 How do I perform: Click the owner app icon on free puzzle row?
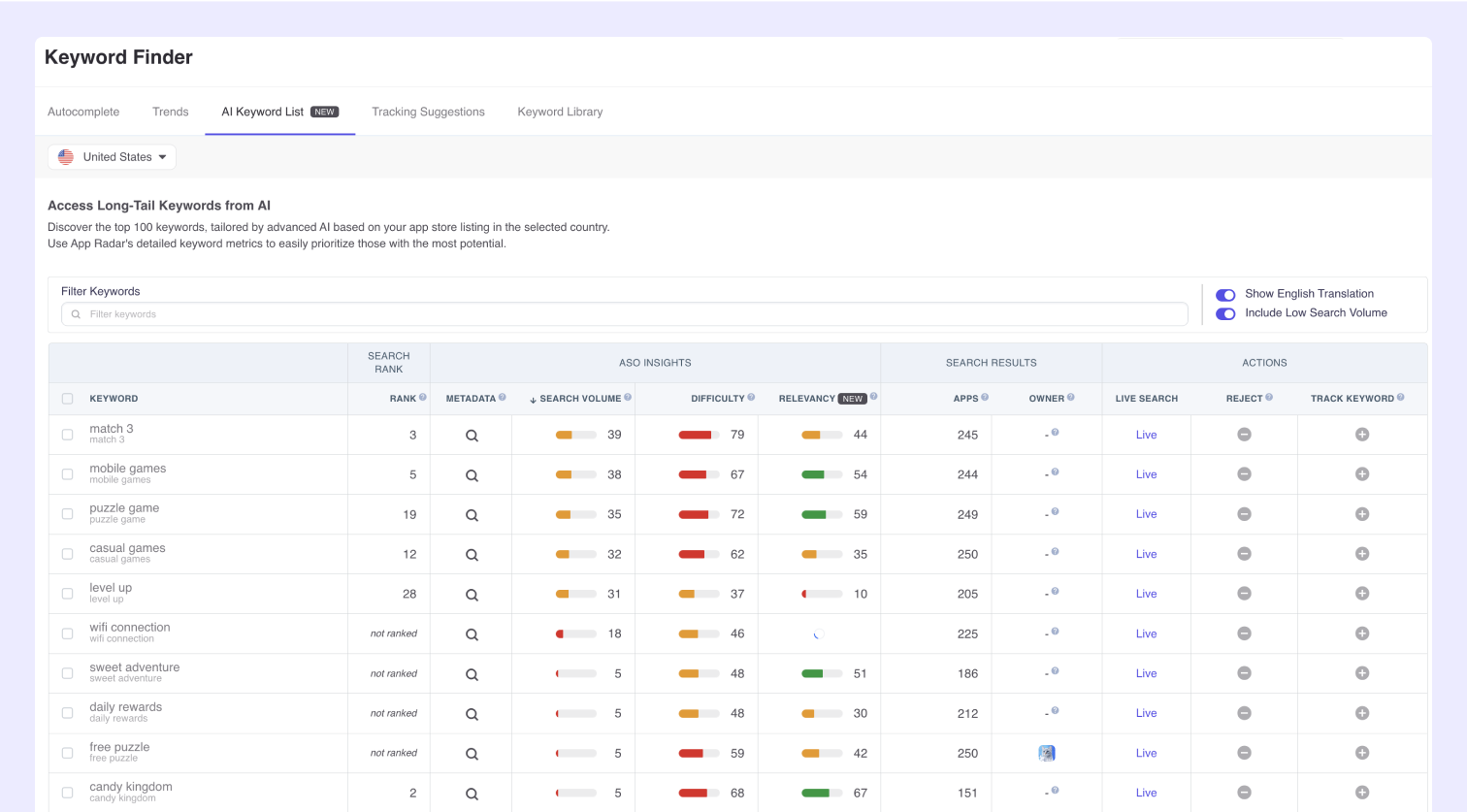coord(1046,753)
